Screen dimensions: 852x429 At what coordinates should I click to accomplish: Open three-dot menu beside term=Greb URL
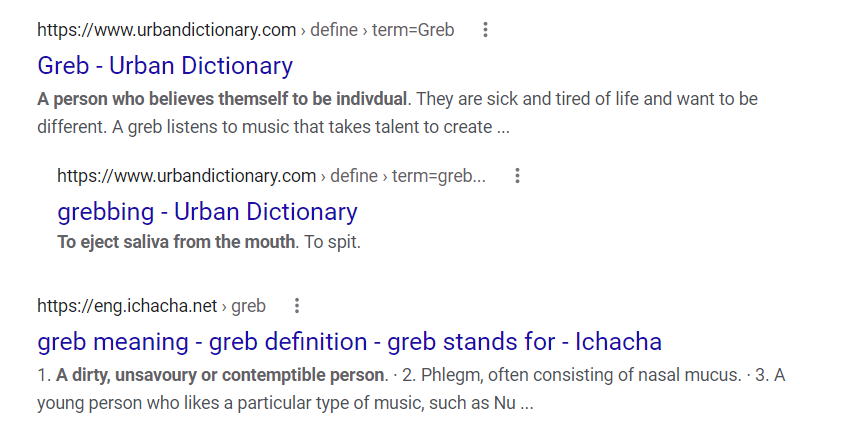point(485,30)
